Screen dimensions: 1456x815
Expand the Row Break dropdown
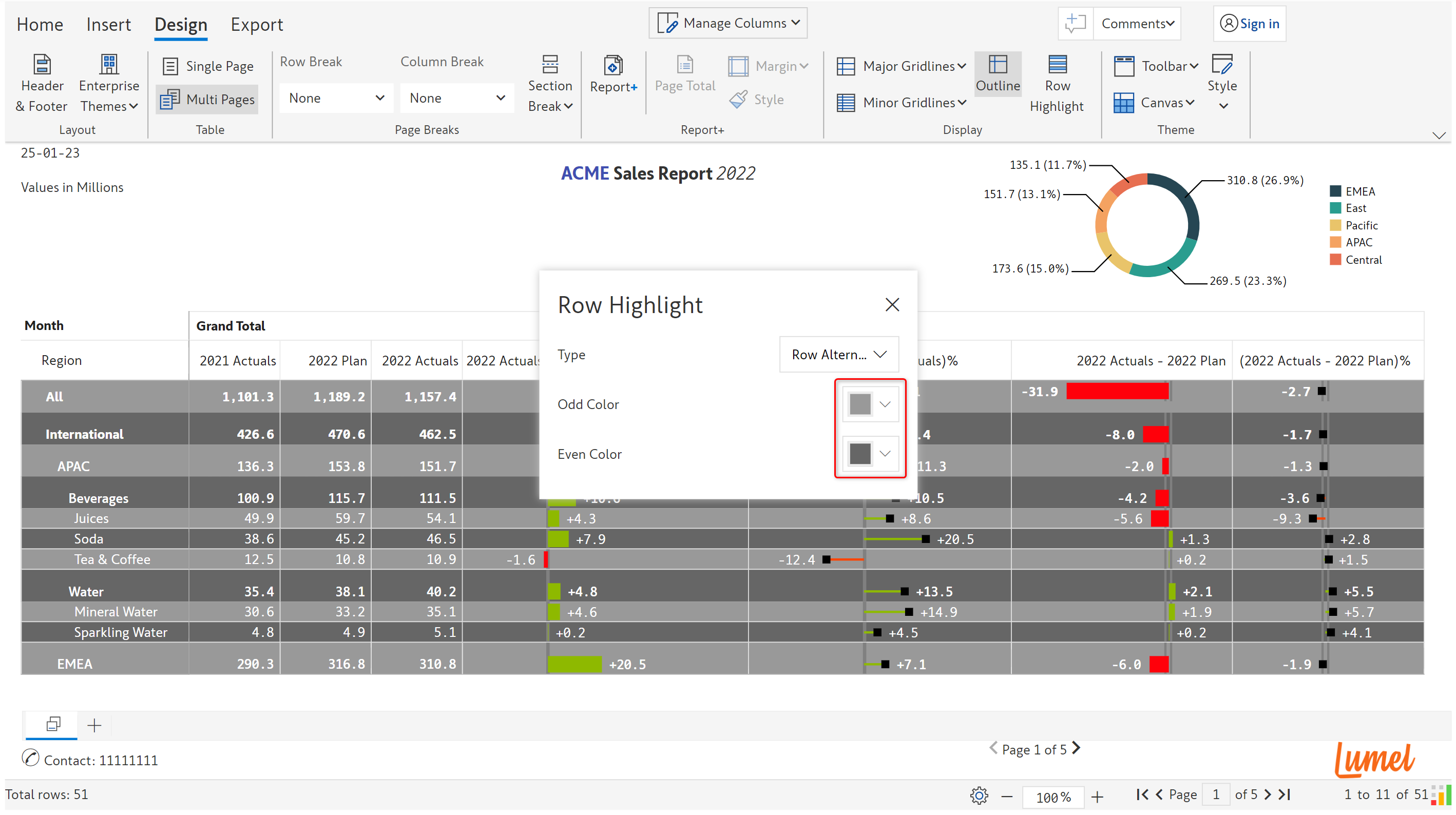tap(336, 99)
